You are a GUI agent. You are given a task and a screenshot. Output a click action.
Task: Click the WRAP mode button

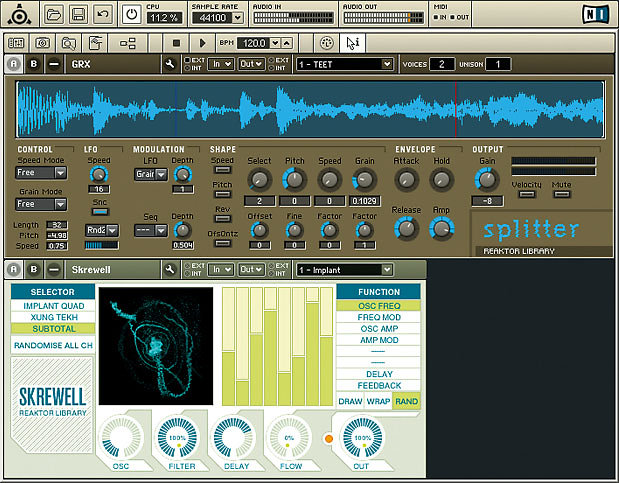[x=378, y=401]
